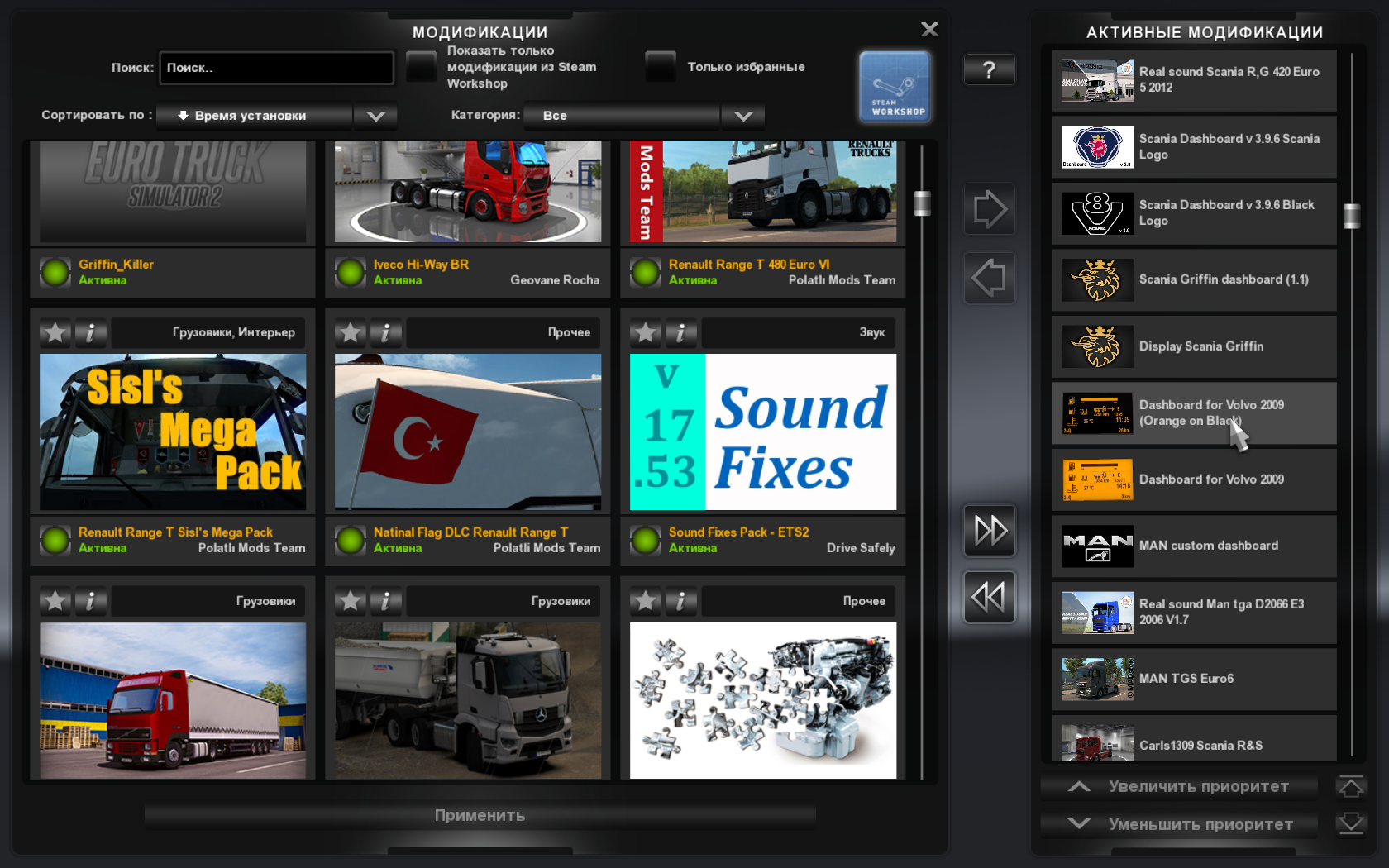The image size is (1389, 868).
Task: Star the red Volvo truck mod card
Action: (55, 601)
